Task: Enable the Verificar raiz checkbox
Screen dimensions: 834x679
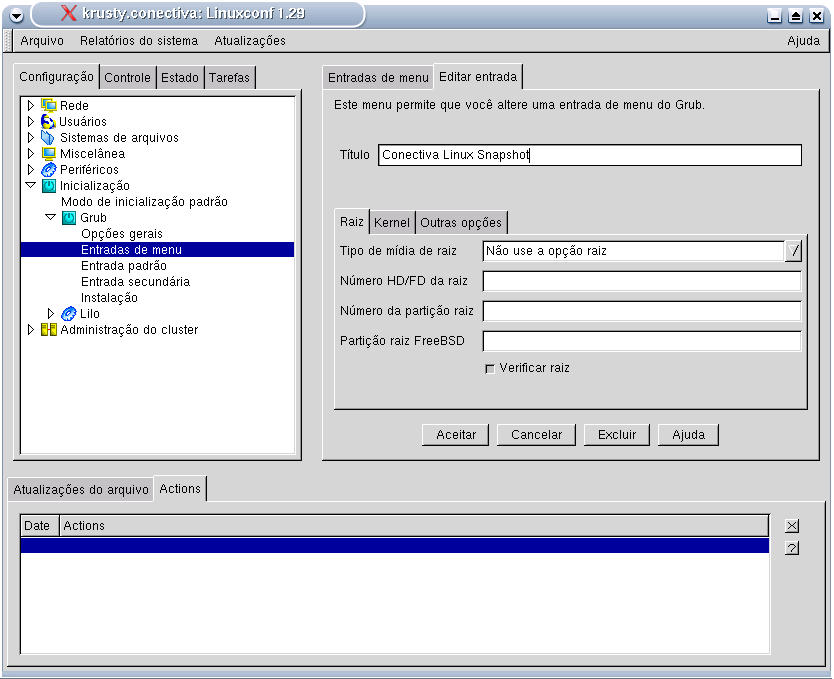Action: [x=490, y=368]
